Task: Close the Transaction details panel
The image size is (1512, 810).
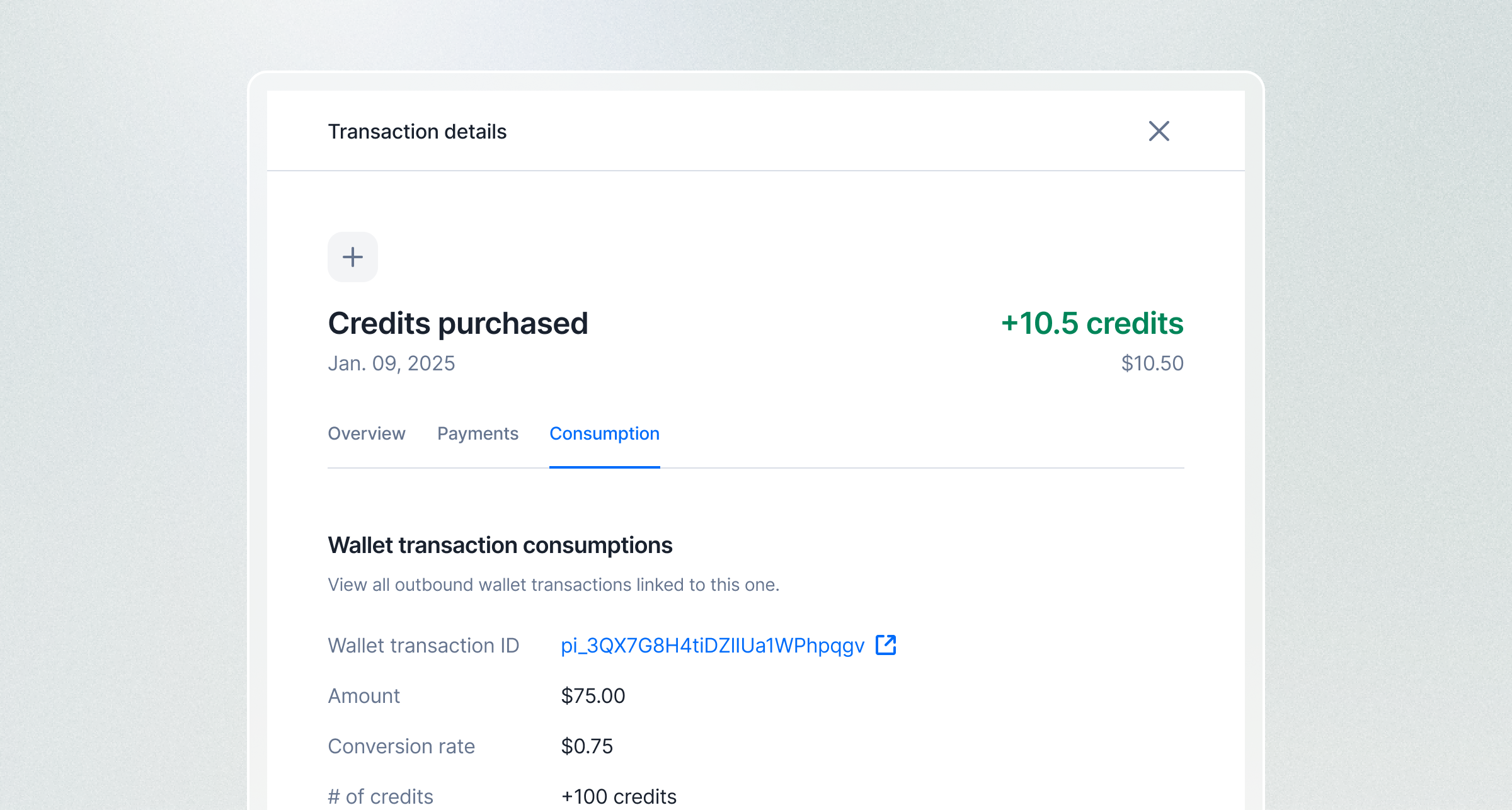Action: click(1159, 131)
